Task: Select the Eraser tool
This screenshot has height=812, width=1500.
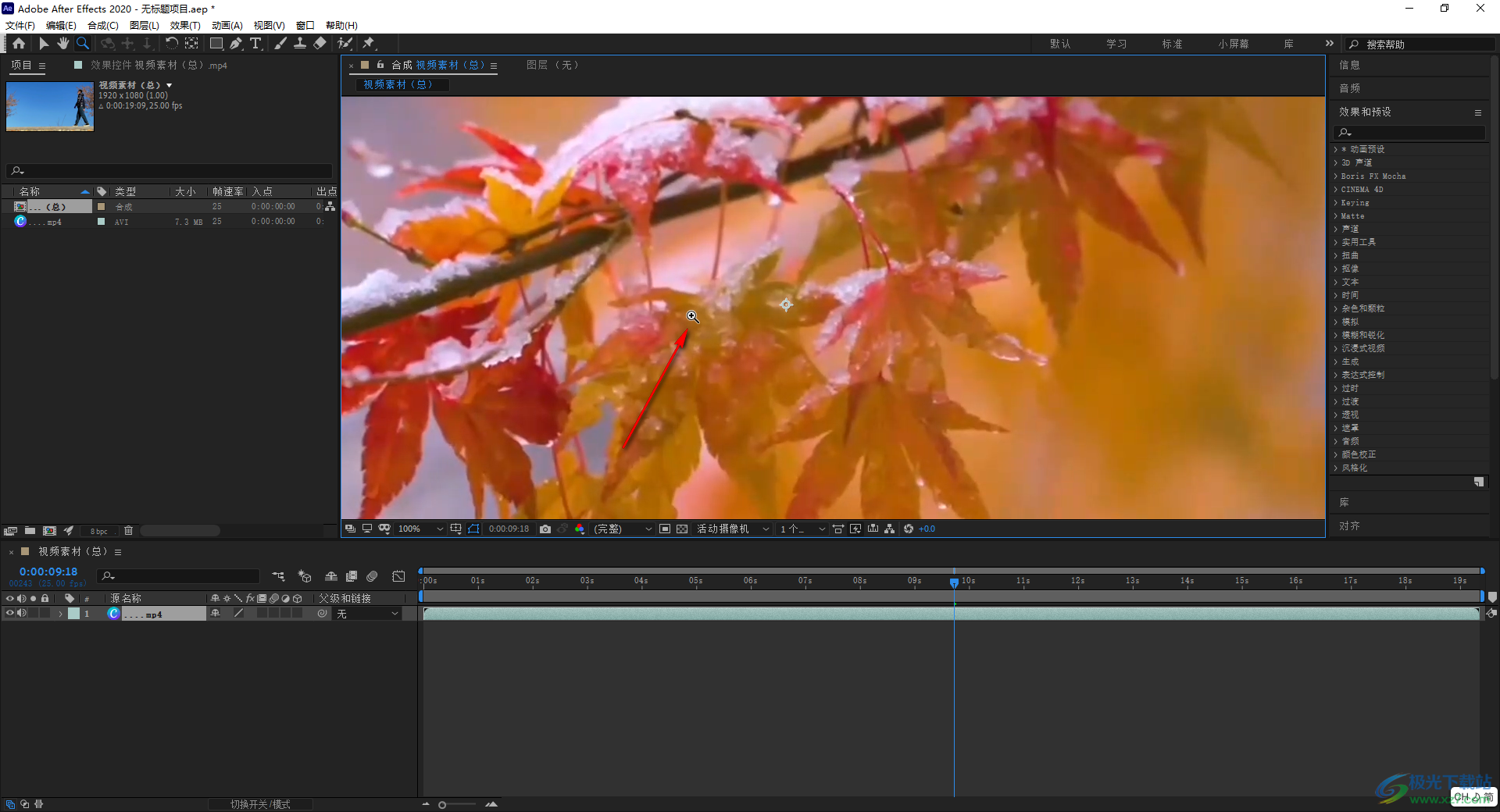Action: coord(320,44)
